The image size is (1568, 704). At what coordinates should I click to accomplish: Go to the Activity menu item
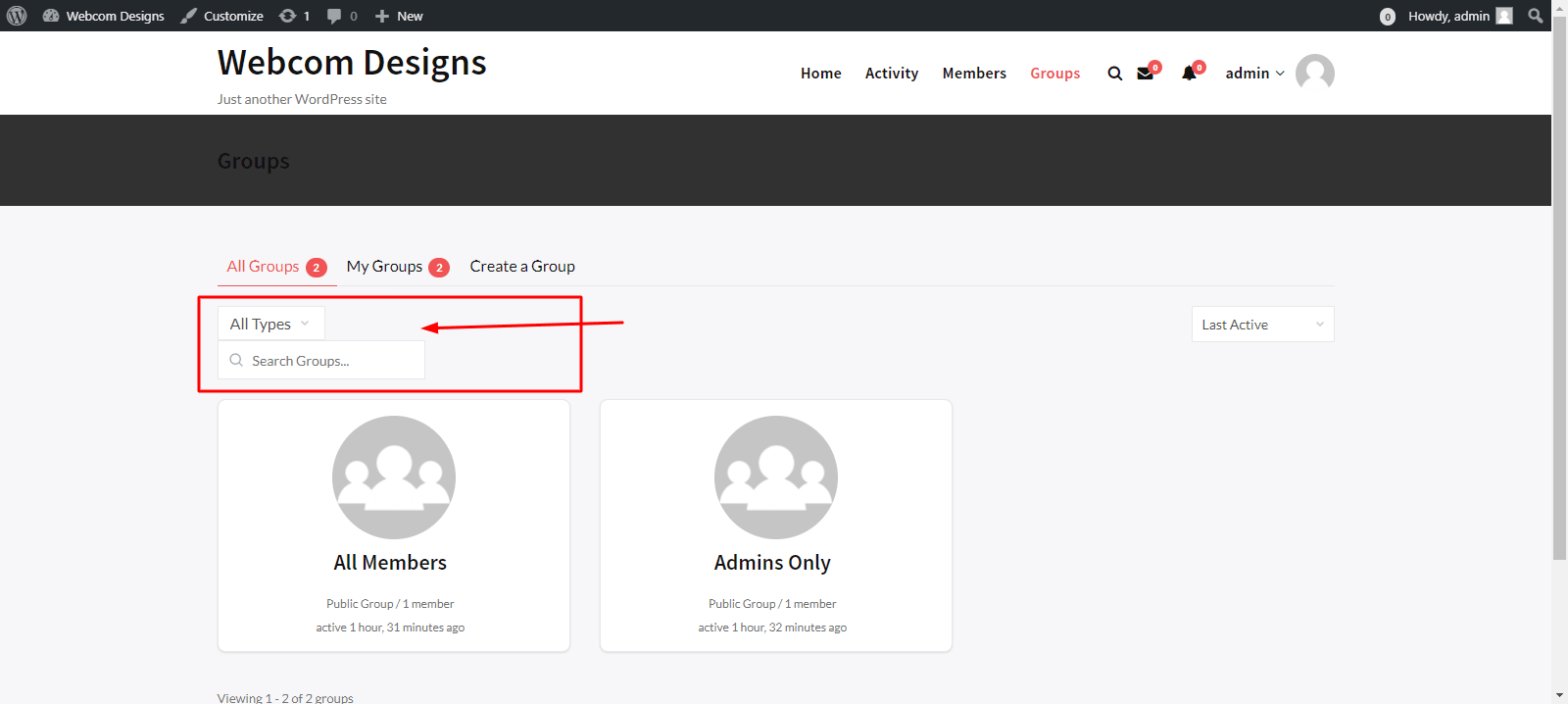(x=892, y=74)
